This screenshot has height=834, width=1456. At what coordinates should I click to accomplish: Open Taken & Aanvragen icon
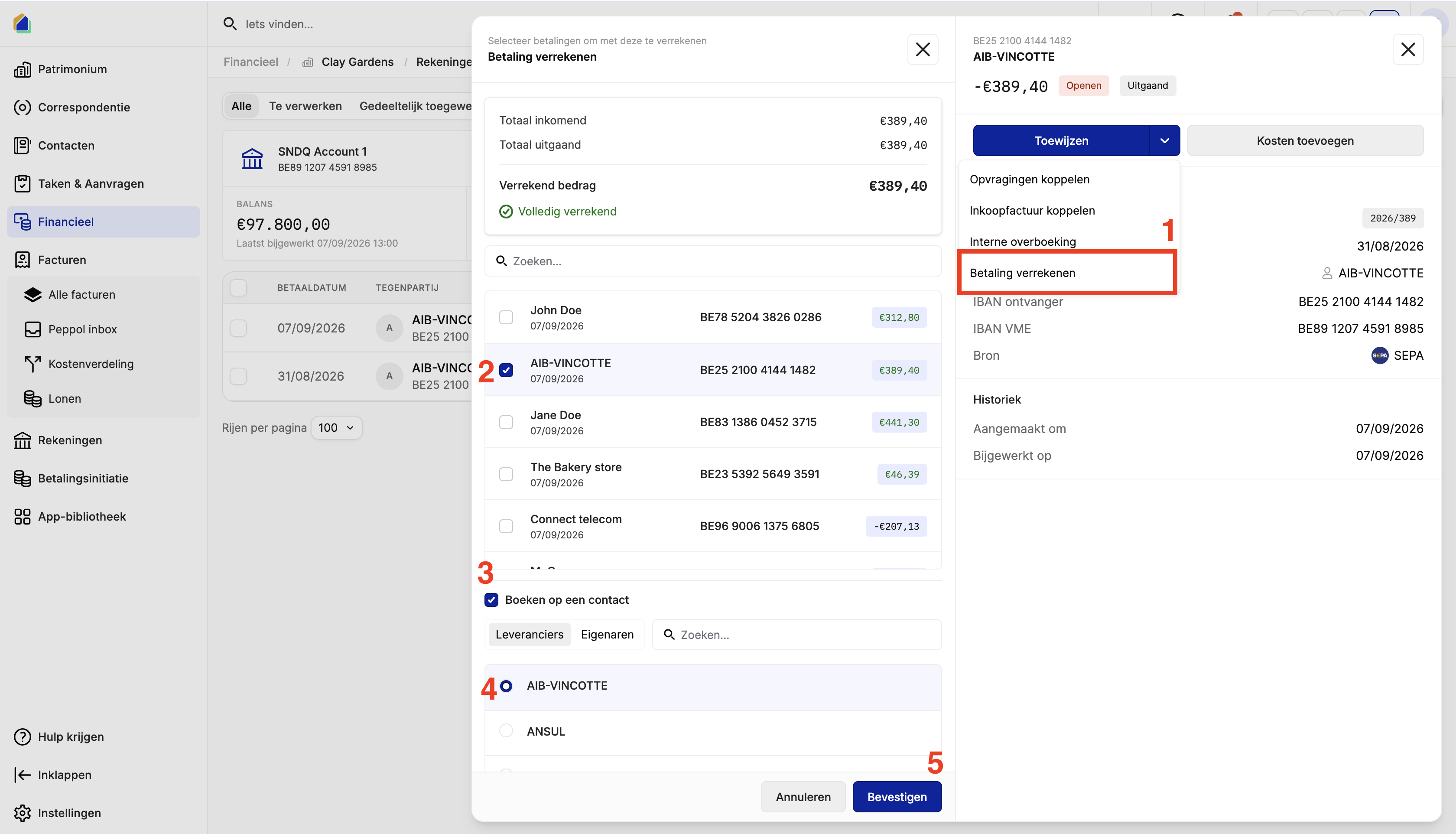coord(23,184)
